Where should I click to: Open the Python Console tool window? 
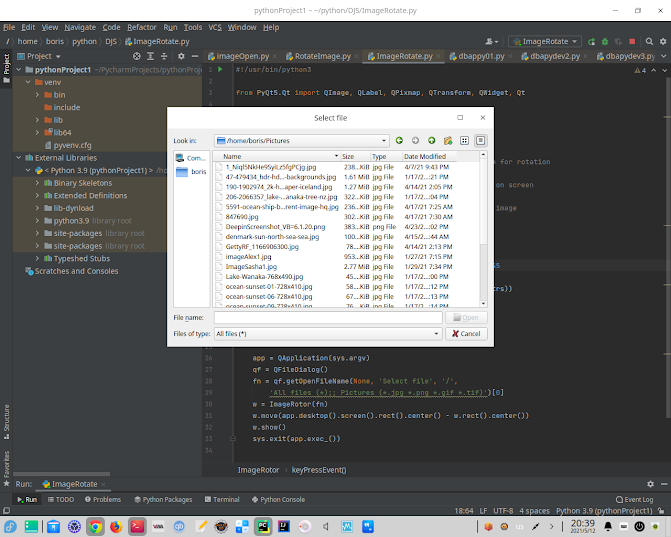pyautogui.click(x=278, y=499)
